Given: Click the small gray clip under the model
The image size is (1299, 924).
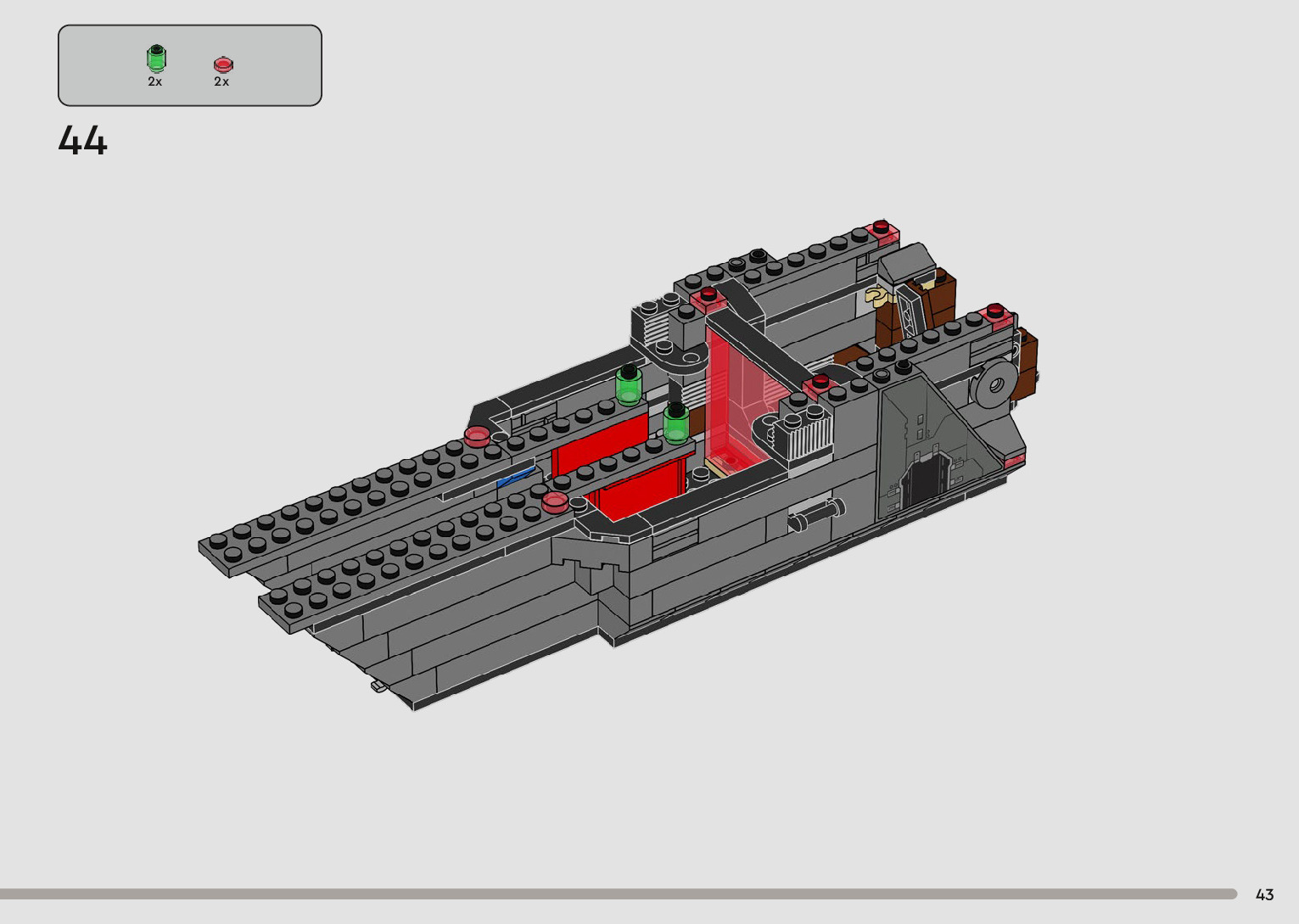Looking at the screenshot, I should coord(378,686).
